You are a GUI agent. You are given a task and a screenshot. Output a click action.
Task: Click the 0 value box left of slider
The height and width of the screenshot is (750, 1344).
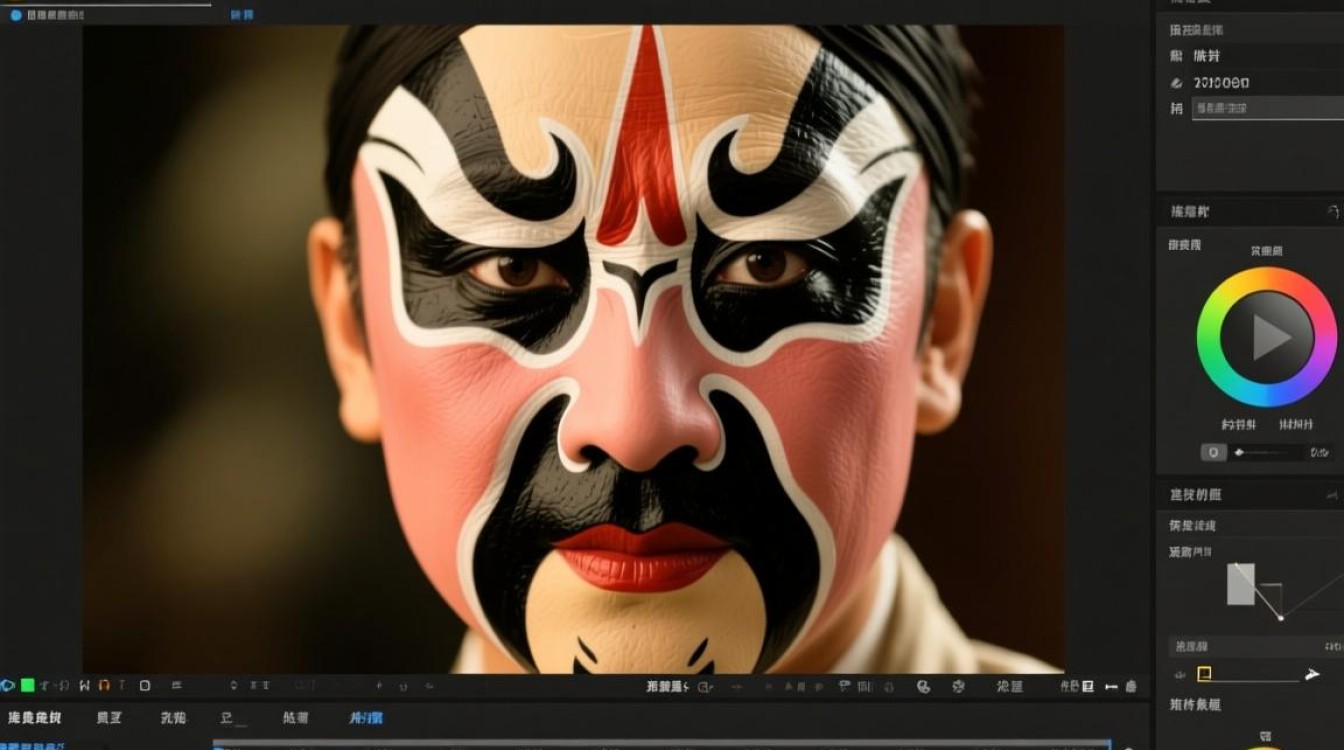(1213, 452)
